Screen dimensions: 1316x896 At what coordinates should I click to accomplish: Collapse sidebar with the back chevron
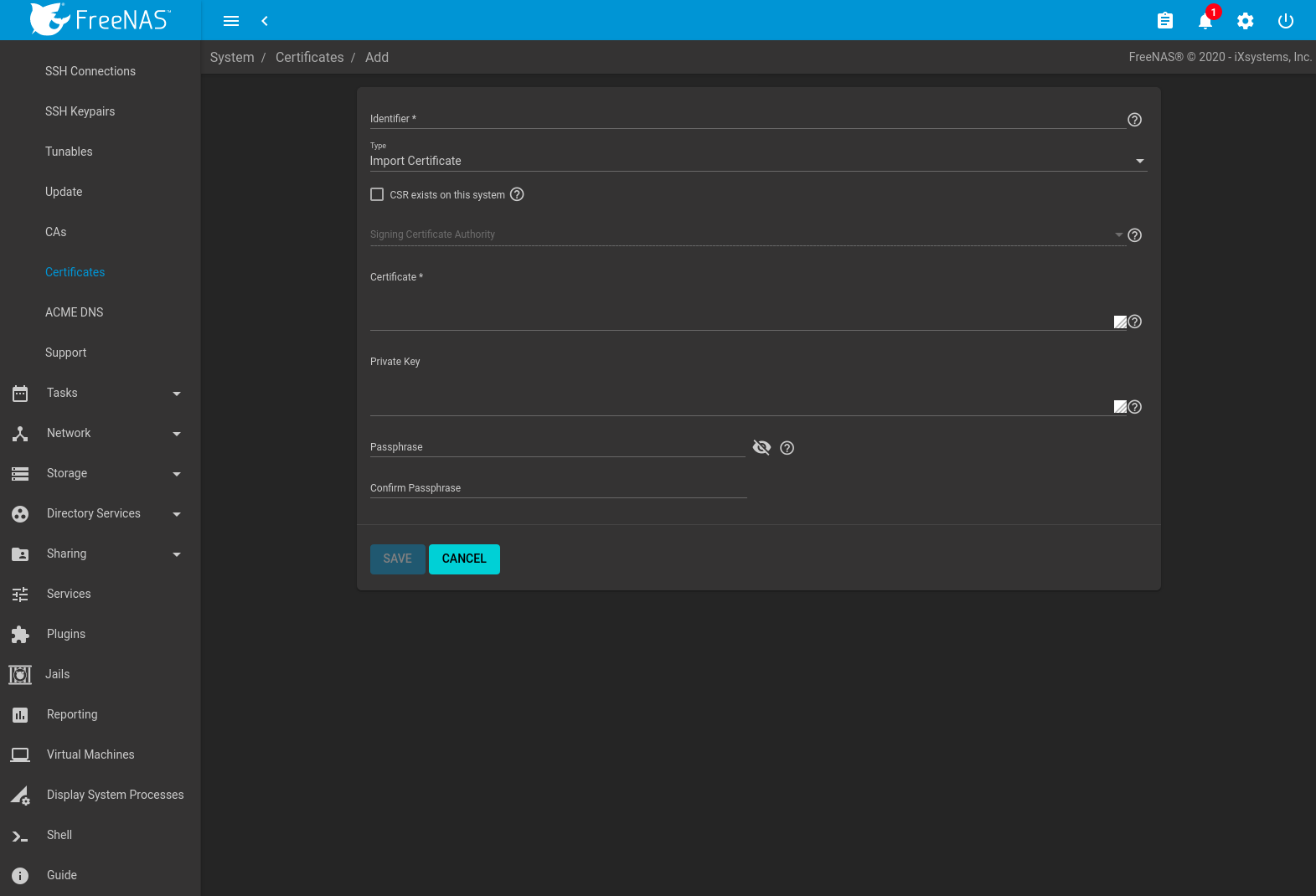point(265,21)
